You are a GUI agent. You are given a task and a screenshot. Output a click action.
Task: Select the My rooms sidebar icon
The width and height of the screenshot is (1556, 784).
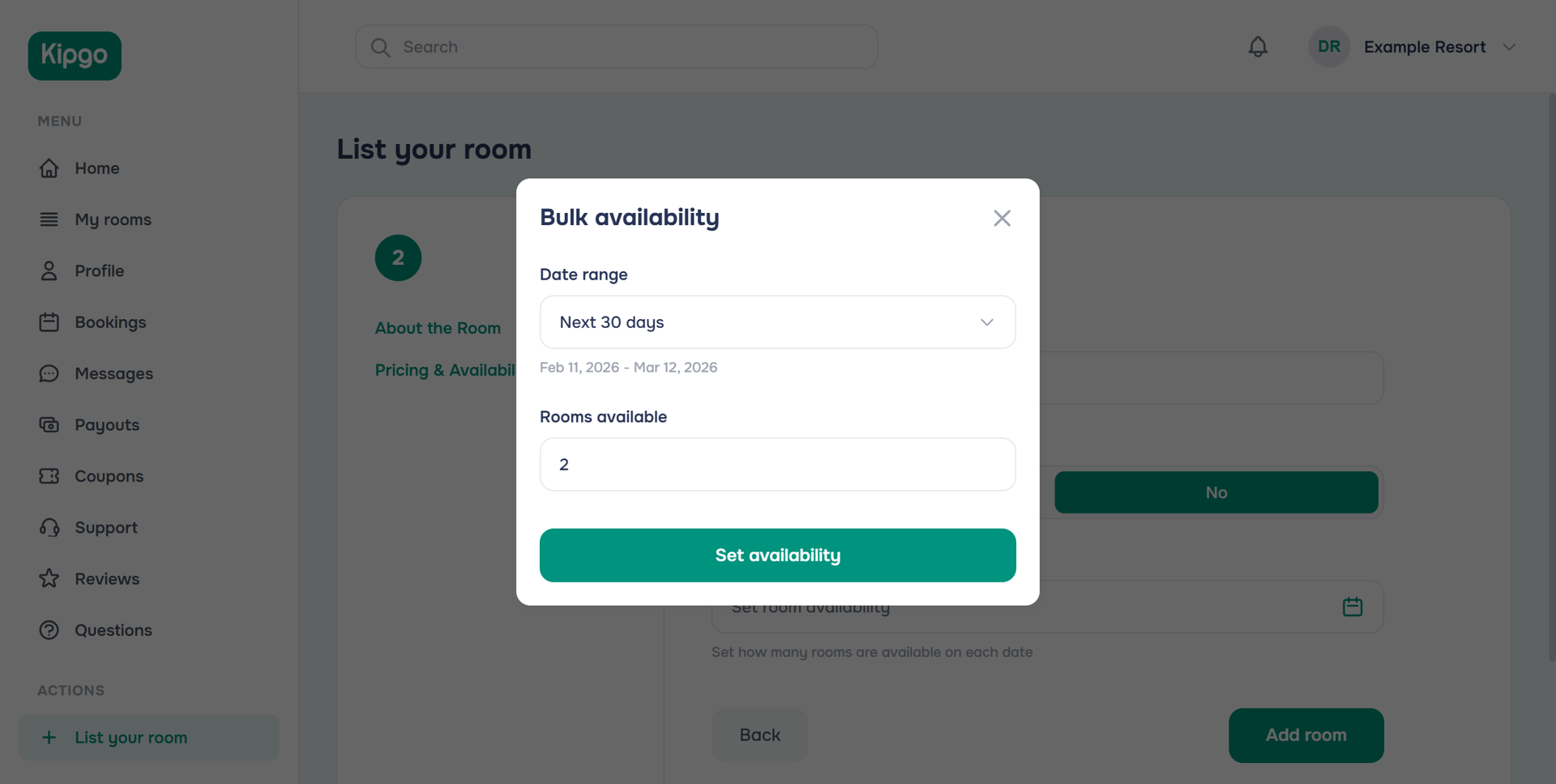pyautogui.click(x=49, y=219)
